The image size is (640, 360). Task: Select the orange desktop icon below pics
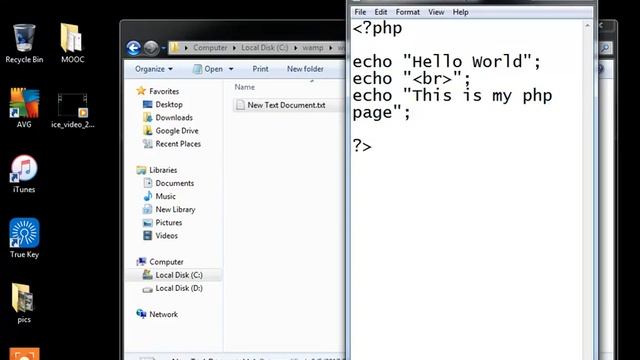point(24,353)
